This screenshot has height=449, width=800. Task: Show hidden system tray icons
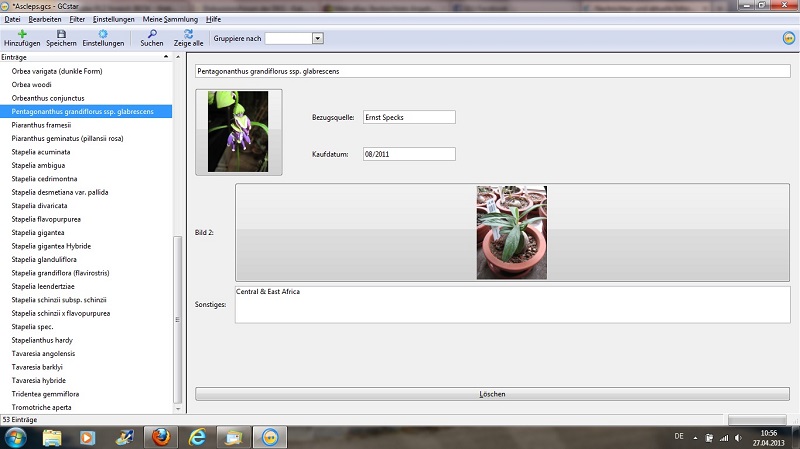pos(694,437)
